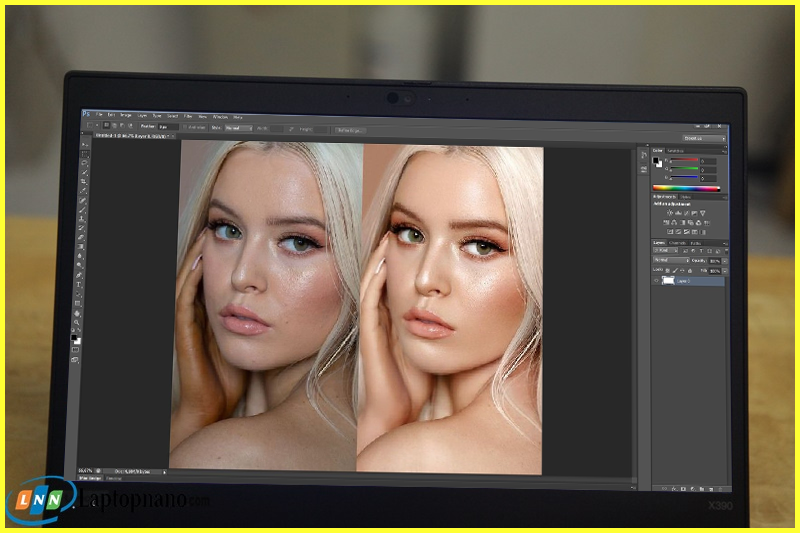Open the Essentials workspace dropdown

pyautogui.click(x=703, y=138)
